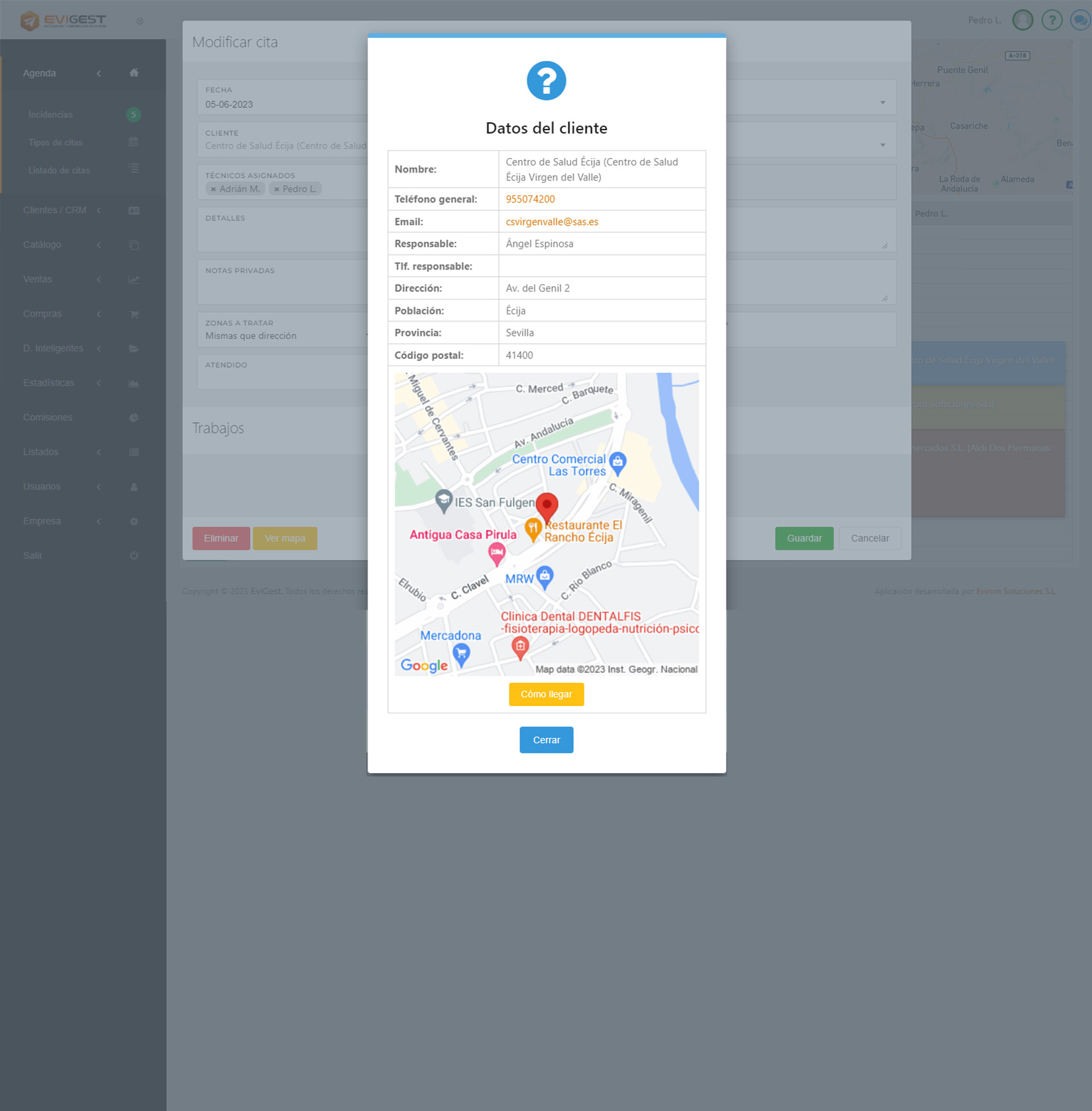Click the sidebar toggle circle icon near logo
Image resolution: width=1092 pixels, height=1111 pixels.
(139, 21)
